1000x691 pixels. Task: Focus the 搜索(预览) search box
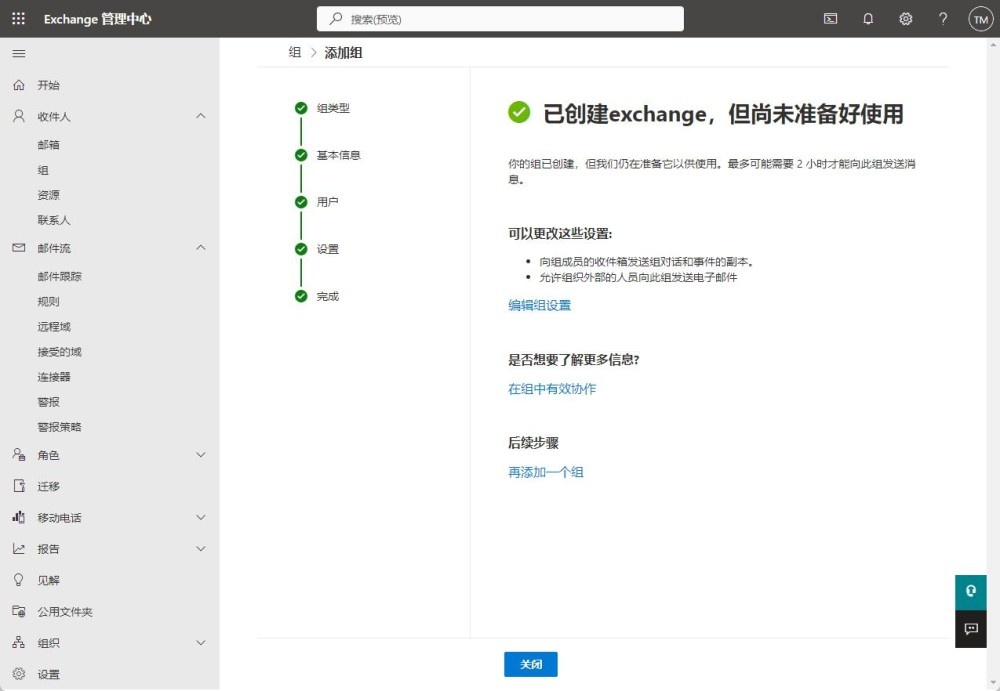coord(500,19)
